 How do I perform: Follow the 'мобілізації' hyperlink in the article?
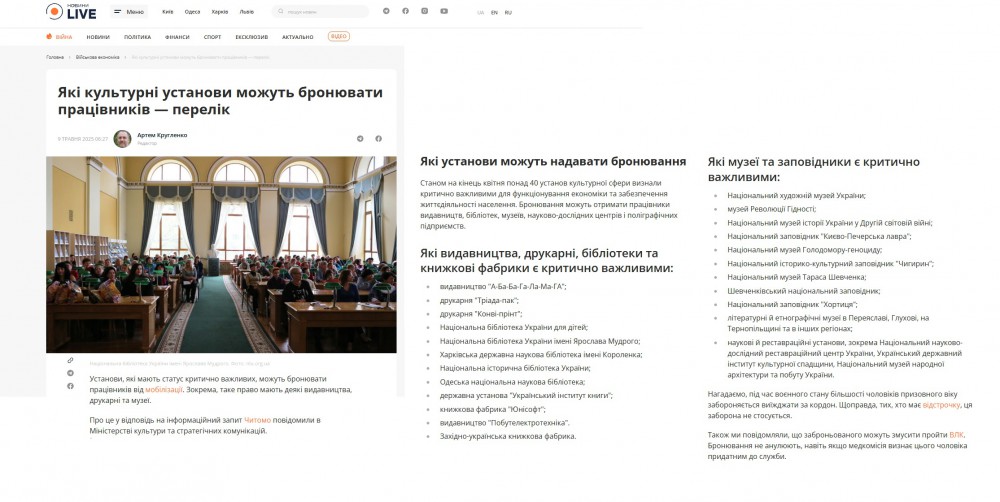[164, 389]
